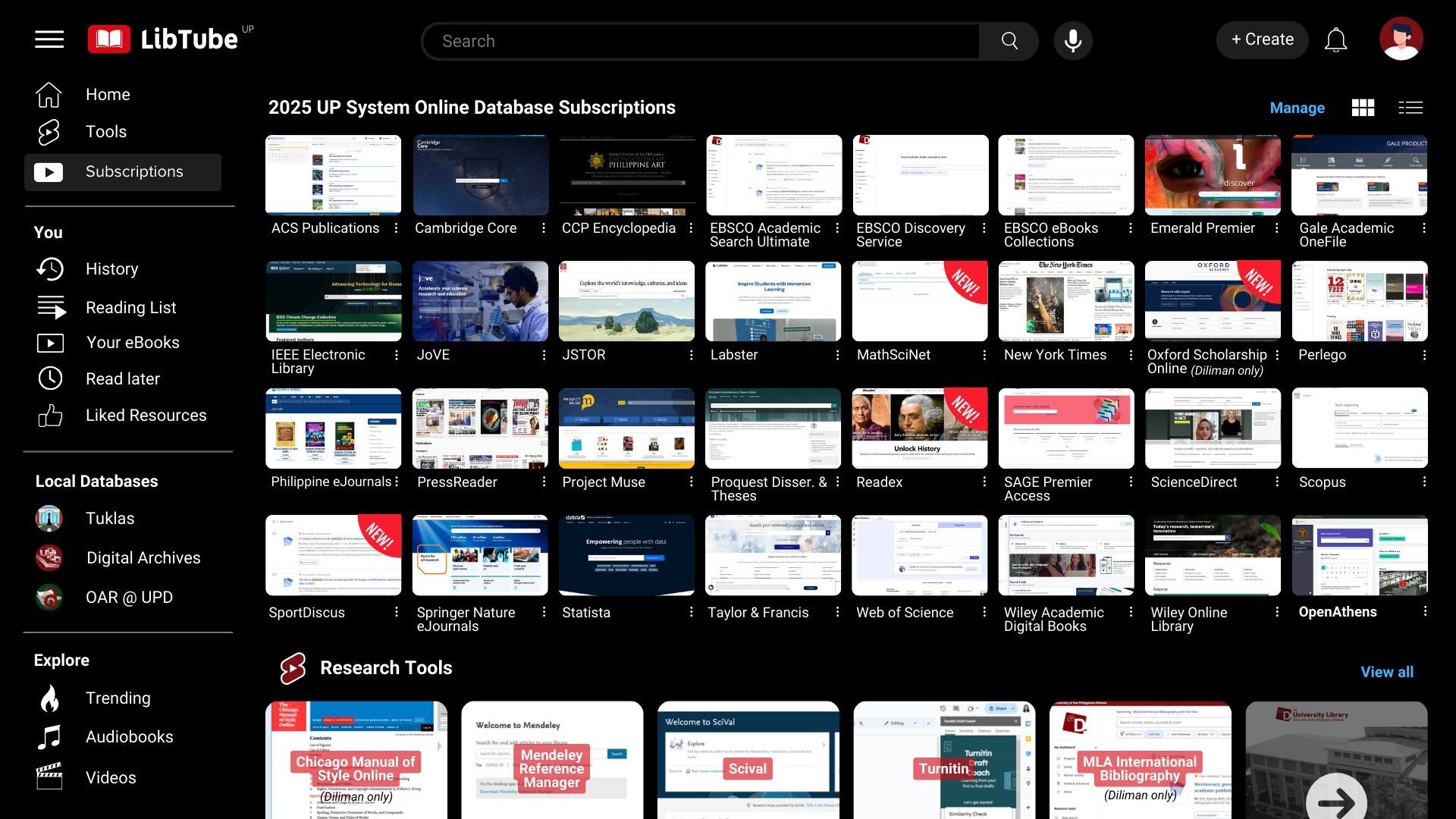
Task: Switch to list view icon
Action: pos(1410,108)
